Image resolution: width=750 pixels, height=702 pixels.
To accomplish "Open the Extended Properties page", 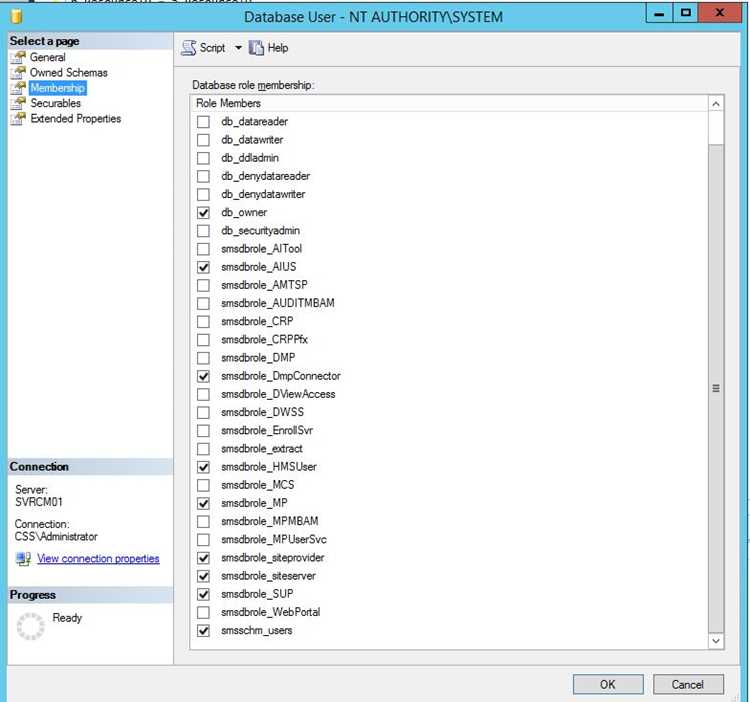I will coord(76,119).
